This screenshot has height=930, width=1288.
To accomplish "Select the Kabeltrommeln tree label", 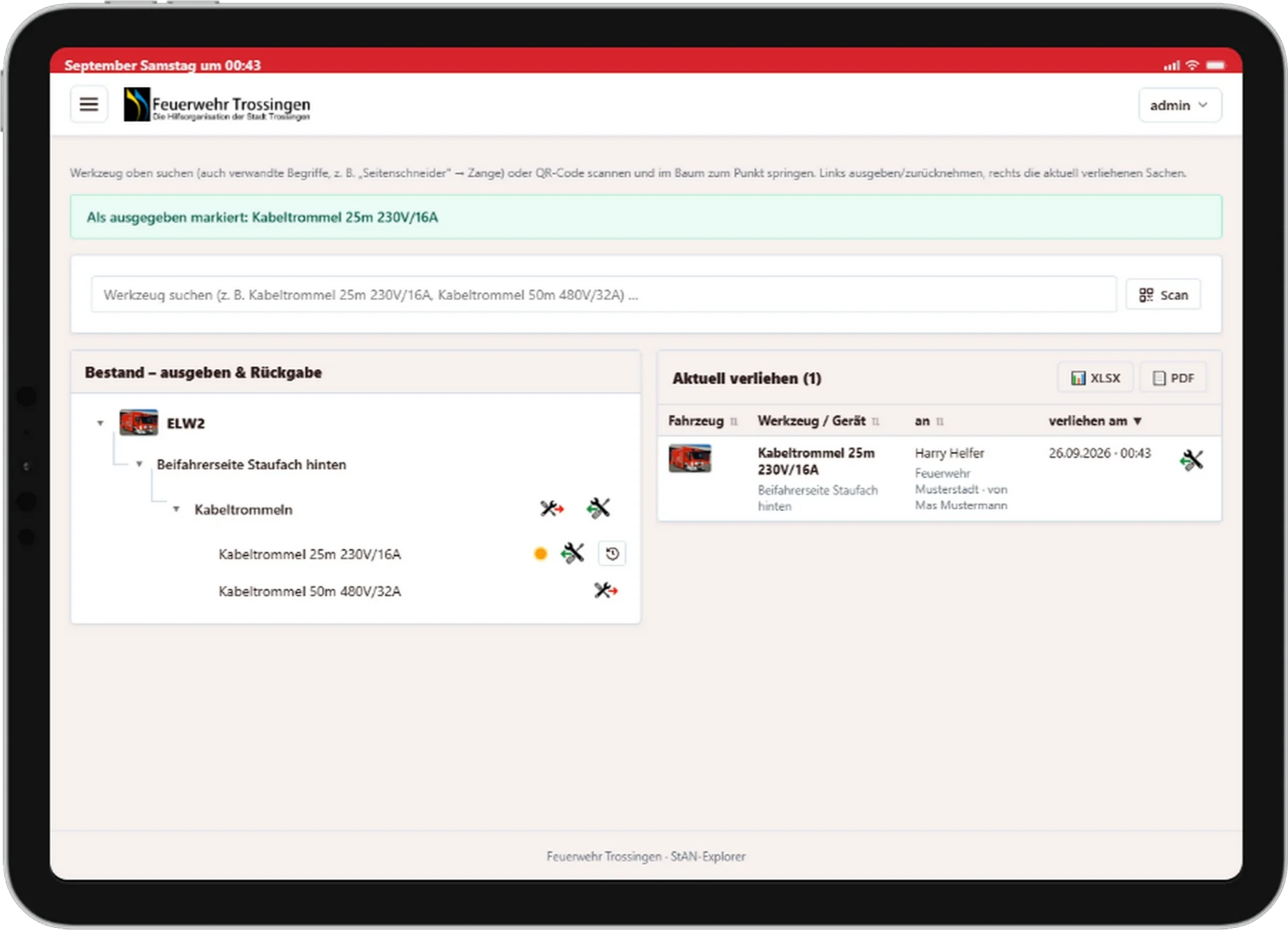I will (x=244, y=510).
